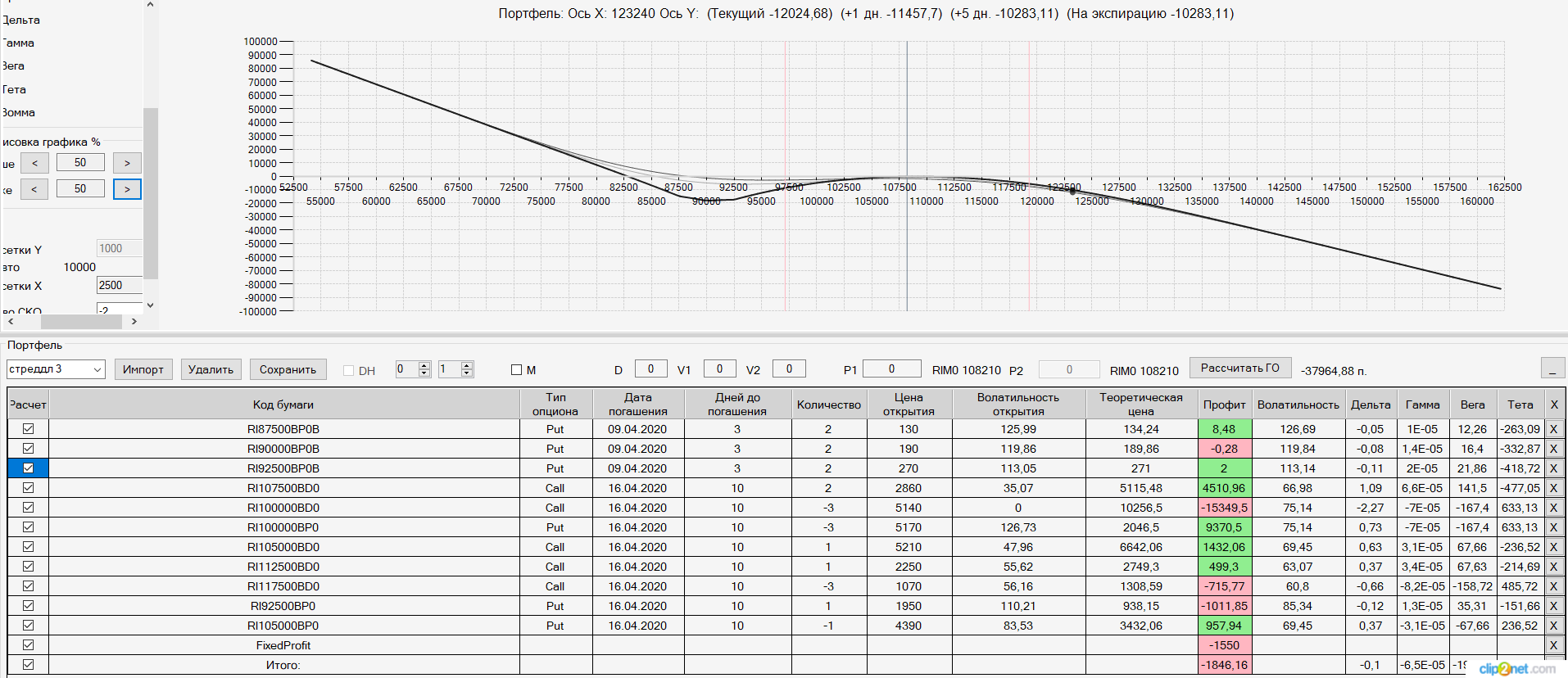
Task: Select Вомма in the left panel list
Action: click(x=18, y=112)
